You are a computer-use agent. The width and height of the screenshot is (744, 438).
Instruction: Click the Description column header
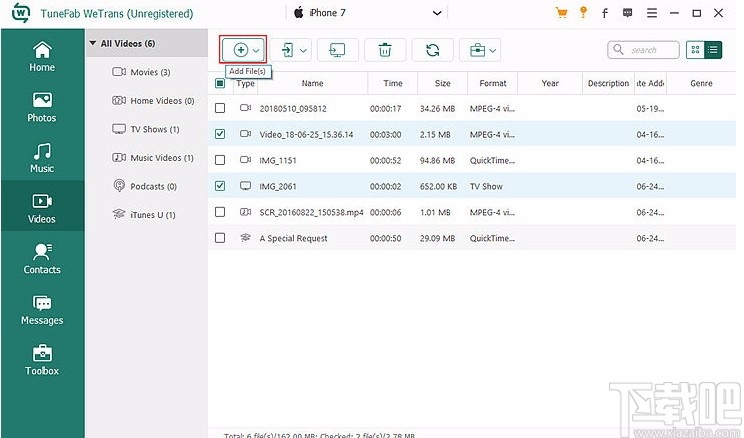(x=608, y=84)
